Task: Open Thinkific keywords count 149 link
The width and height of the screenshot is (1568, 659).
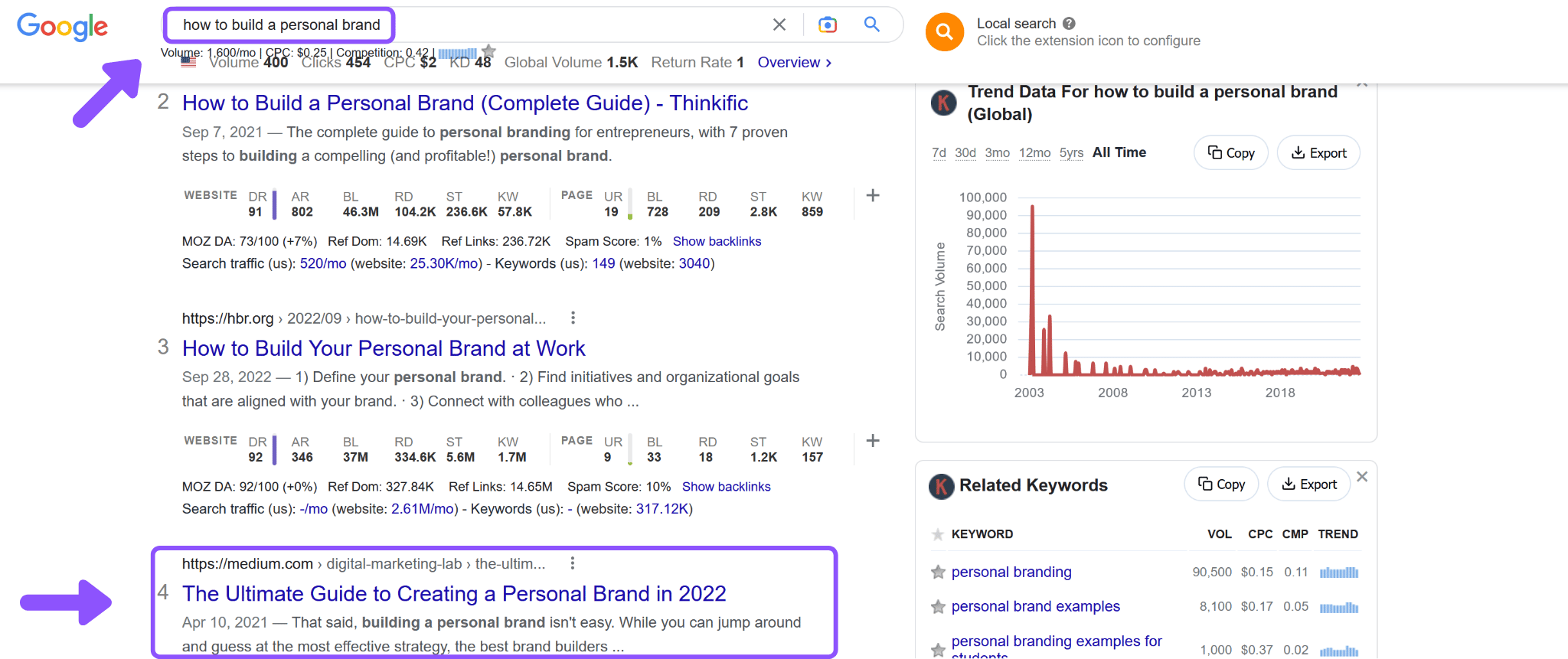Action: click(x=603, y=263)
